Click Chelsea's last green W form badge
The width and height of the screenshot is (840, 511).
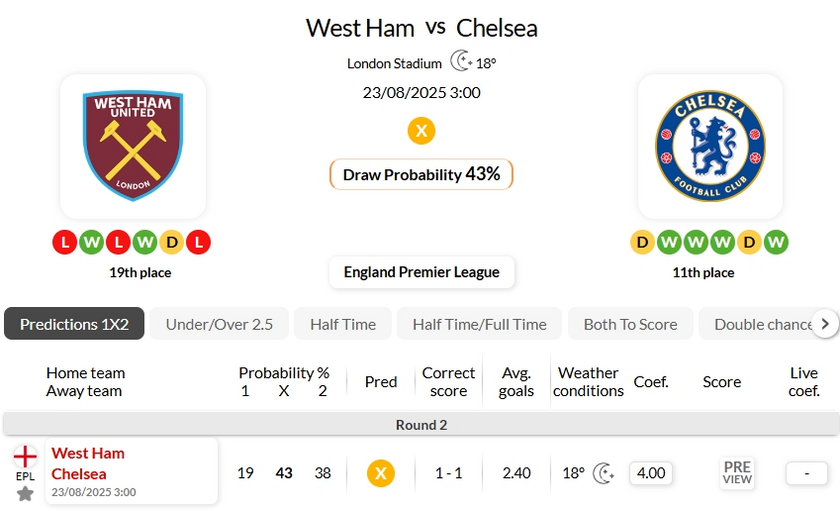776,242
